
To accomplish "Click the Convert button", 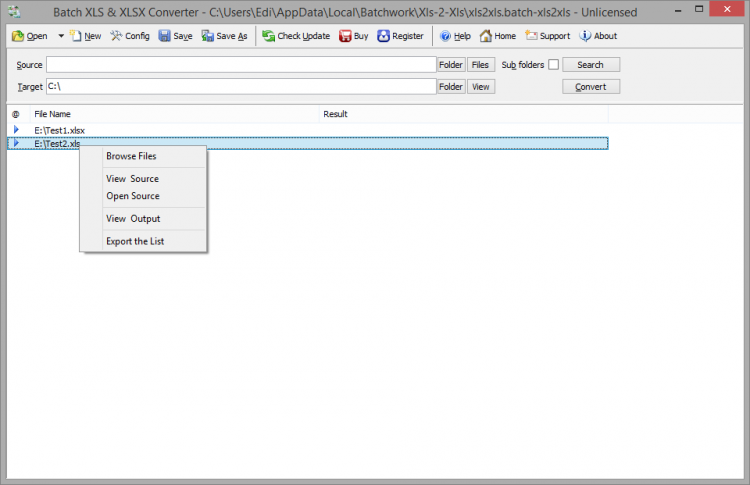I will tap(591, 87).
